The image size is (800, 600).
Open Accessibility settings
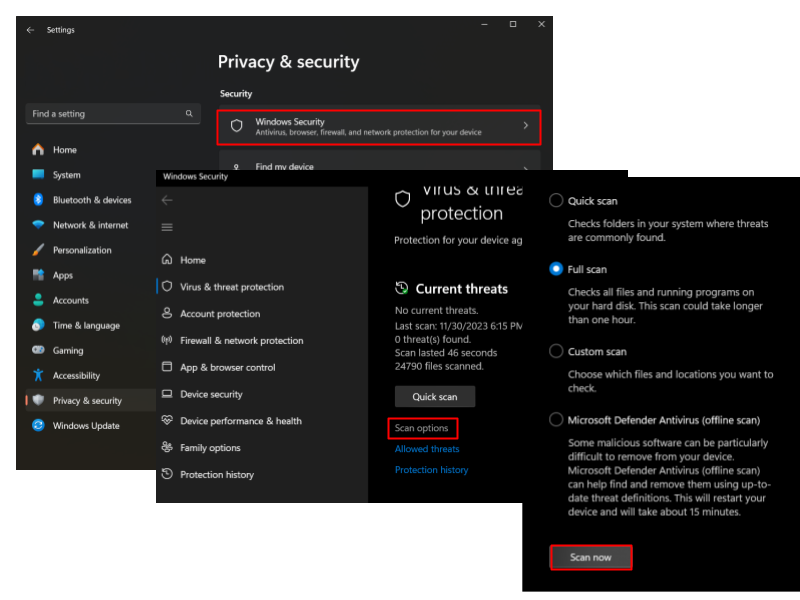[x=76, y=376]
